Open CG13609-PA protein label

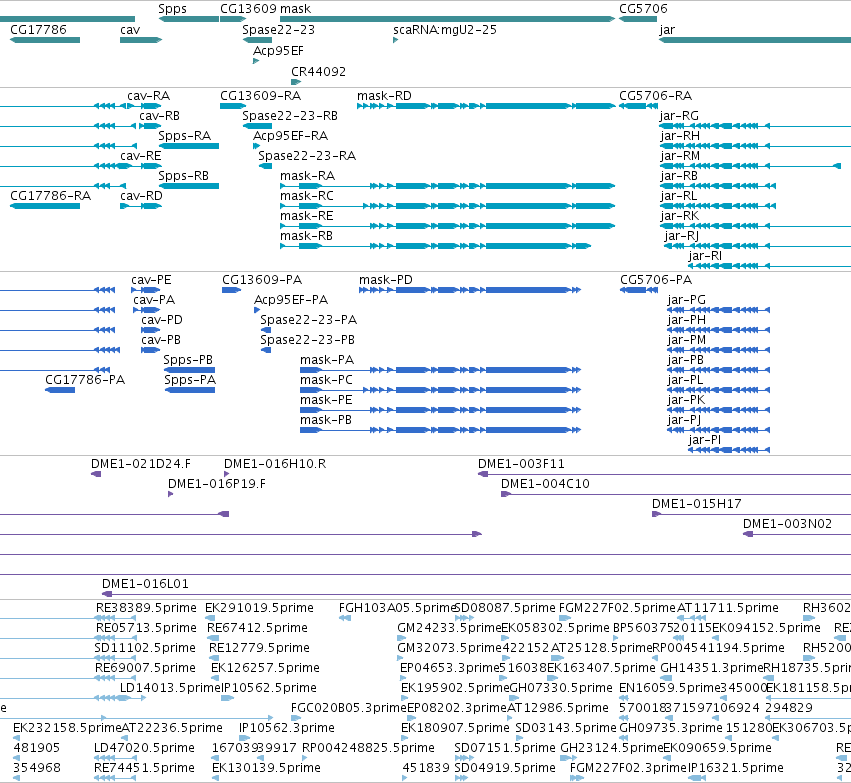262,280
